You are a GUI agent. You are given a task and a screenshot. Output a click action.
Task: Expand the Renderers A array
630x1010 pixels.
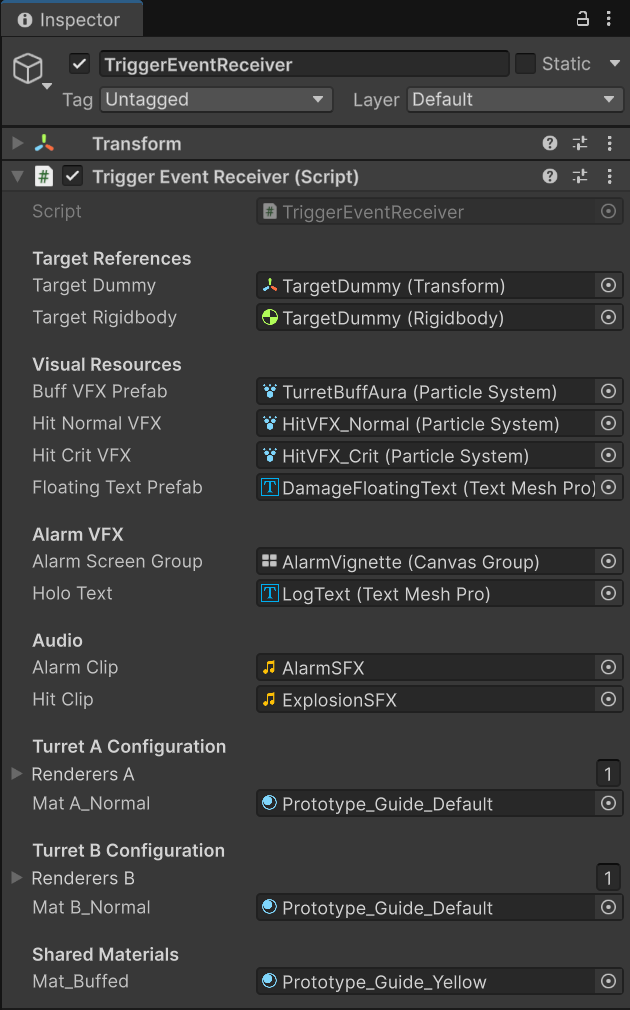tap(16, 774)
